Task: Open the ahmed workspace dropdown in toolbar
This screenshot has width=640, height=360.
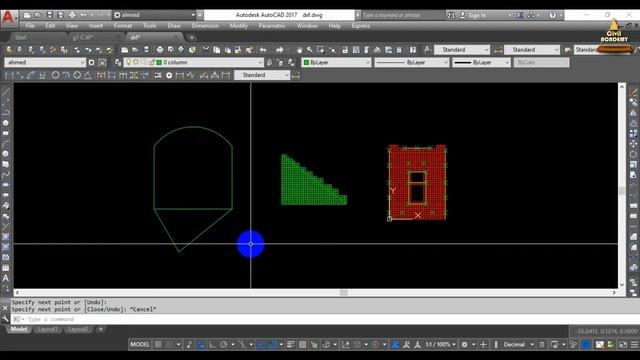Action: pos(45,62)
